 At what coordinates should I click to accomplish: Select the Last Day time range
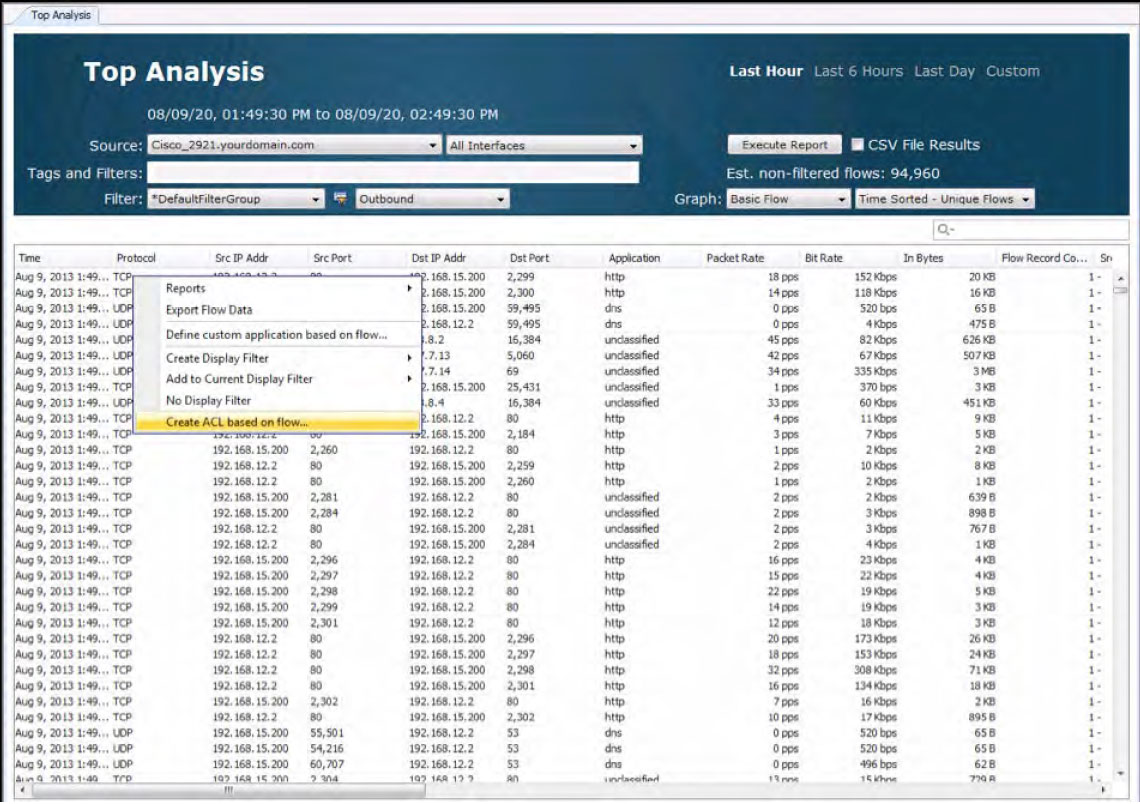click(943, 71)
